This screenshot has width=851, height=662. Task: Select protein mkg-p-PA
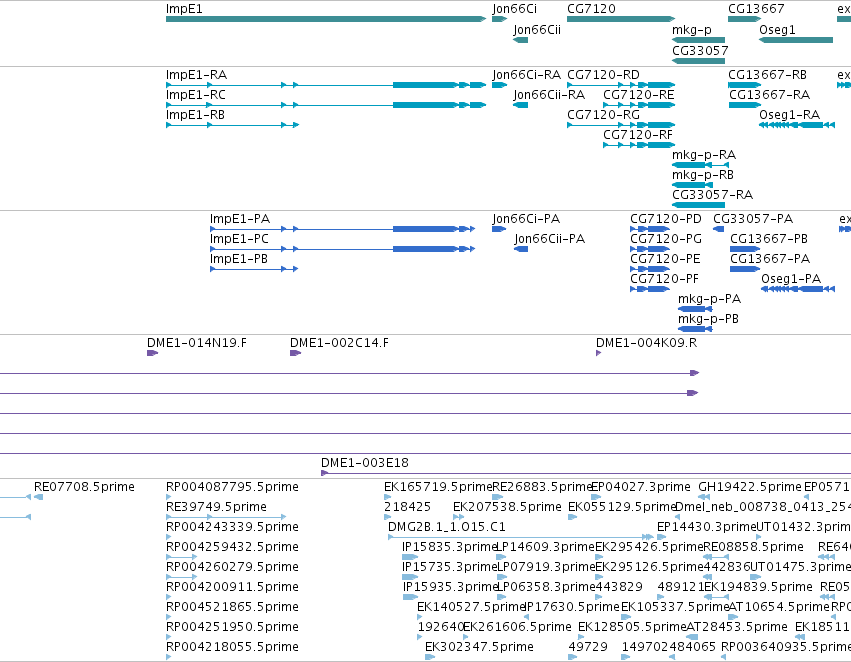[x=709, y=300]
